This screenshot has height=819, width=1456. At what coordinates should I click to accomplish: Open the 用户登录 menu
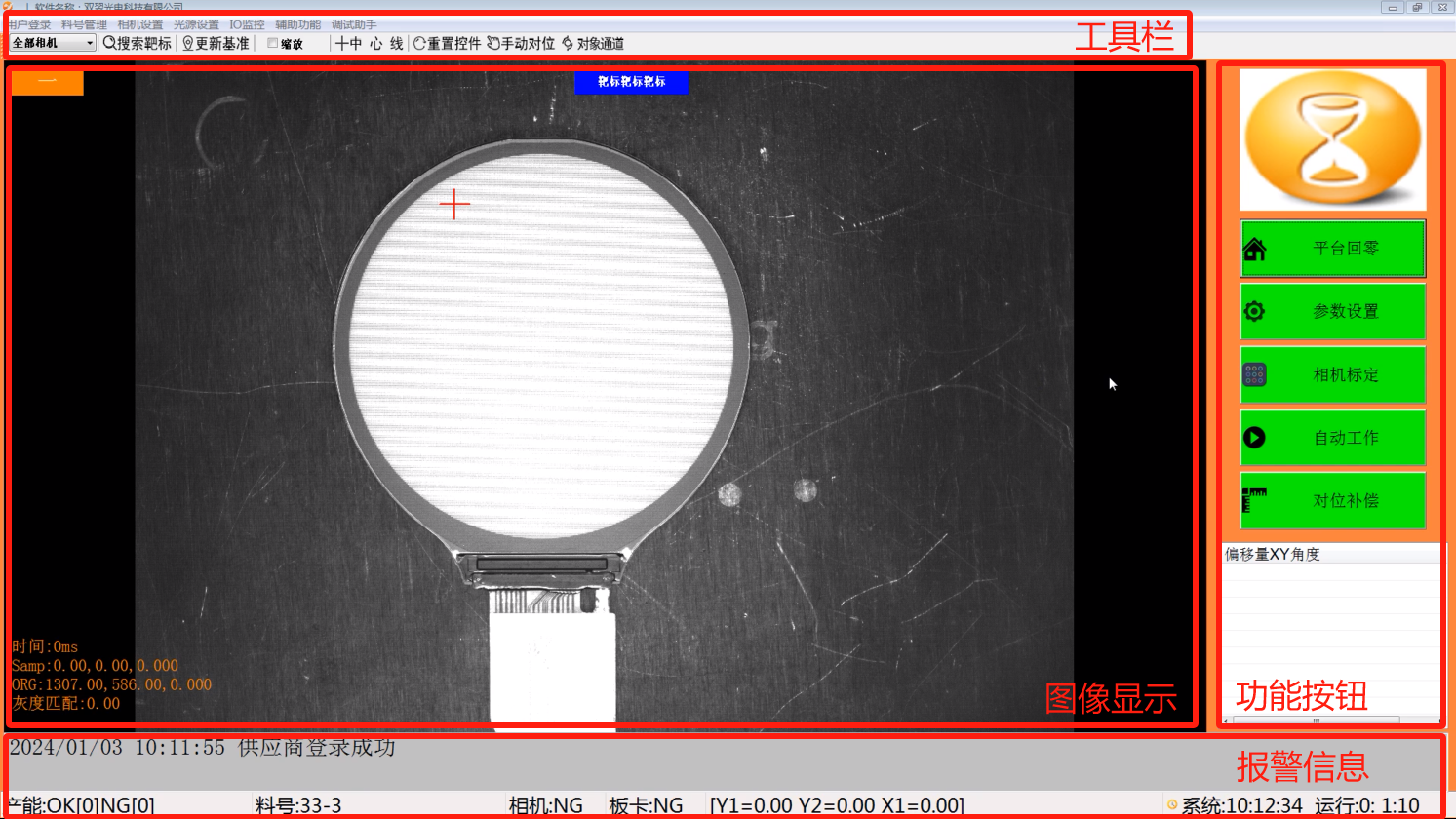coord(29,24)
